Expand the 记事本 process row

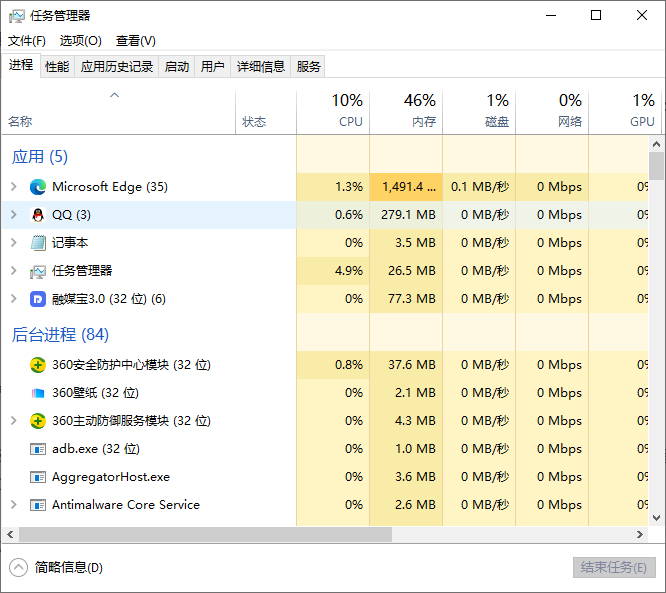coord(14,243)
